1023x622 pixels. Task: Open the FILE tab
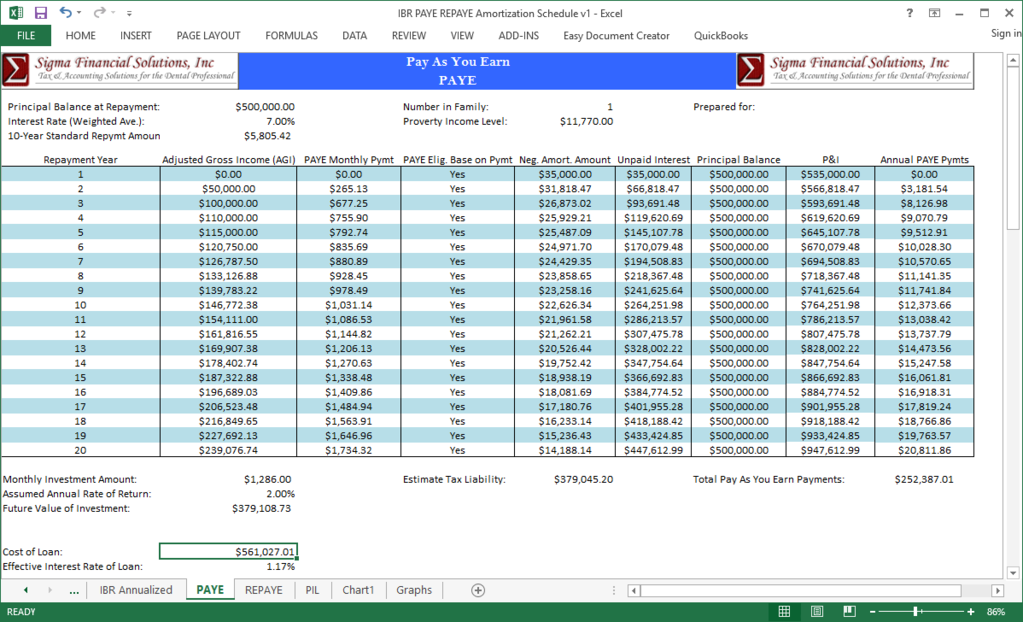click(x=26, y=35)
